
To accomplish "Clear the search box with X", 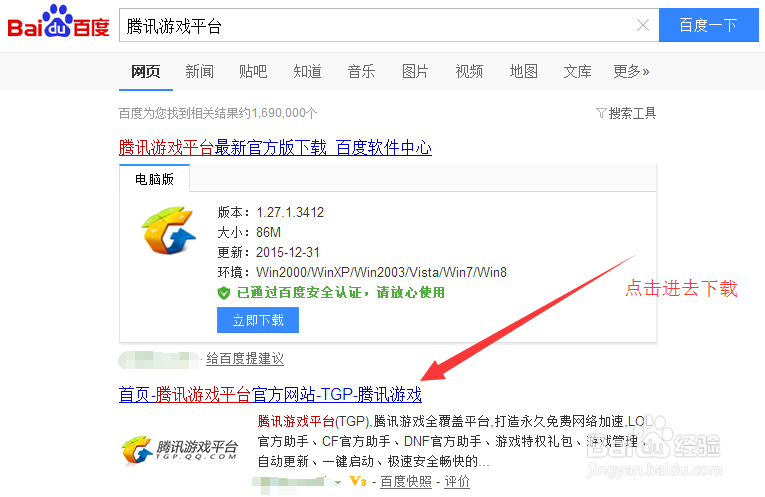I will [x=643, y=25].
